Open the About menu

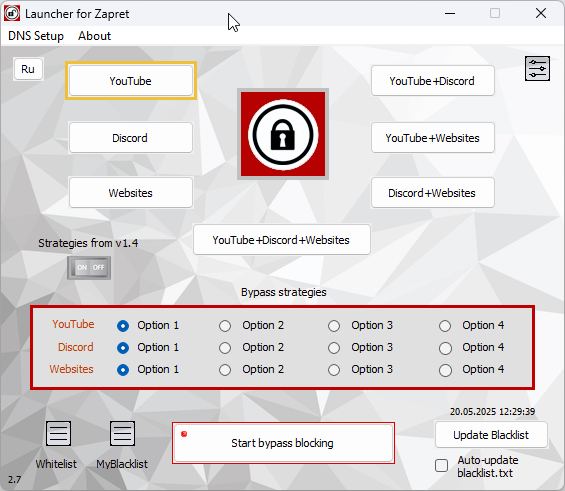(94, 36)
